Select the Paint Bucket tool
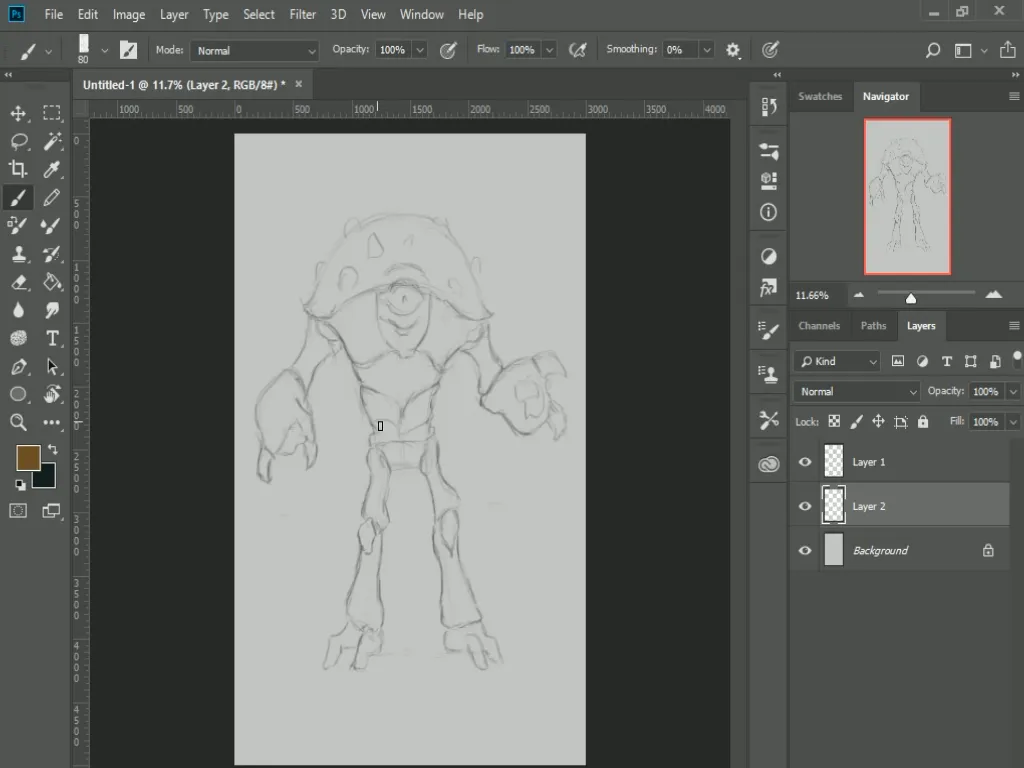The height and width of the screenshot is (768, 1024). (x=52, y=281)
